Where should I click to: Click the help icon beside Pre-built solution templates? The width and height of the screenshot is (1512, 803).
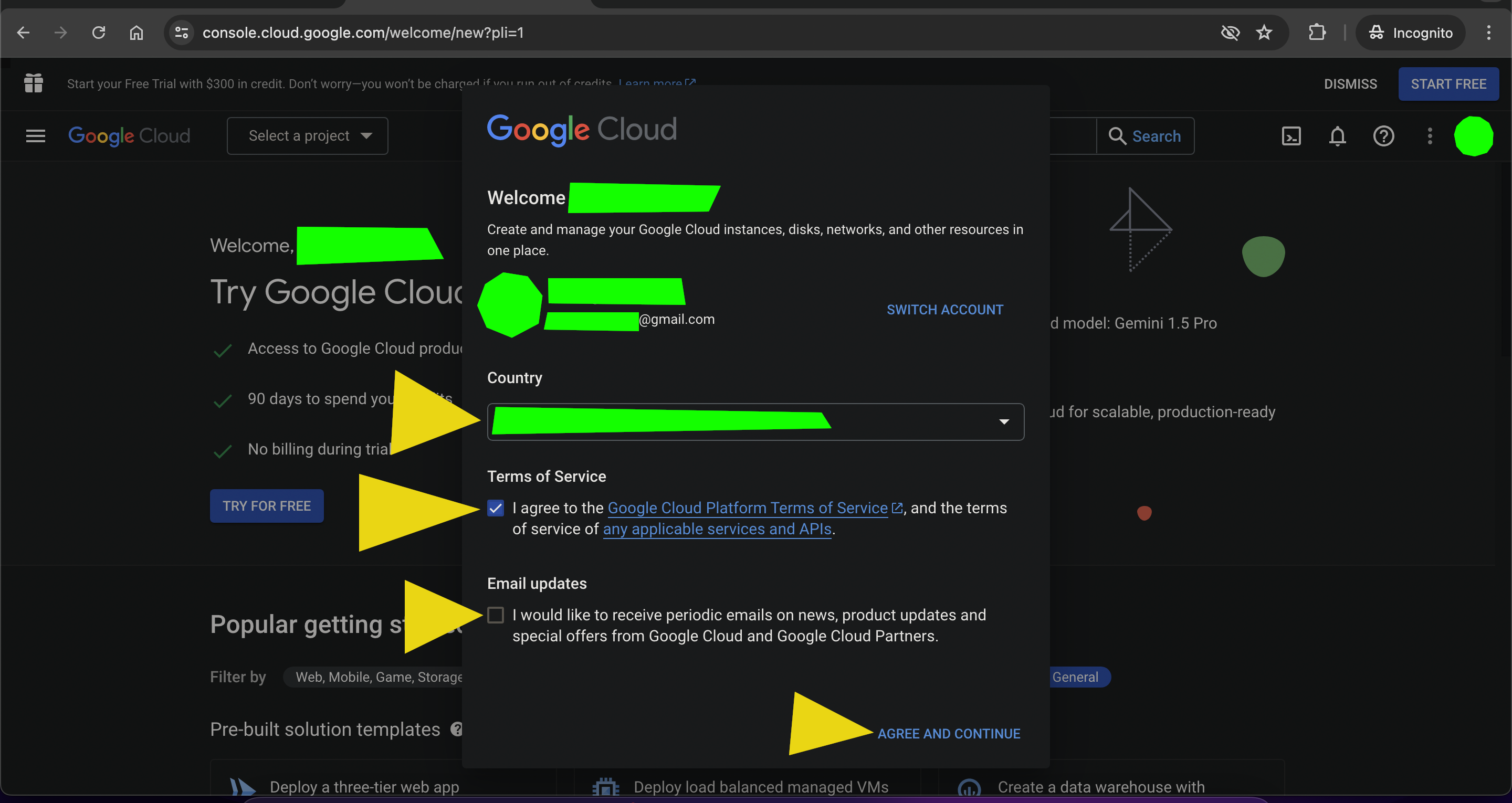click(x=456, y=729)
